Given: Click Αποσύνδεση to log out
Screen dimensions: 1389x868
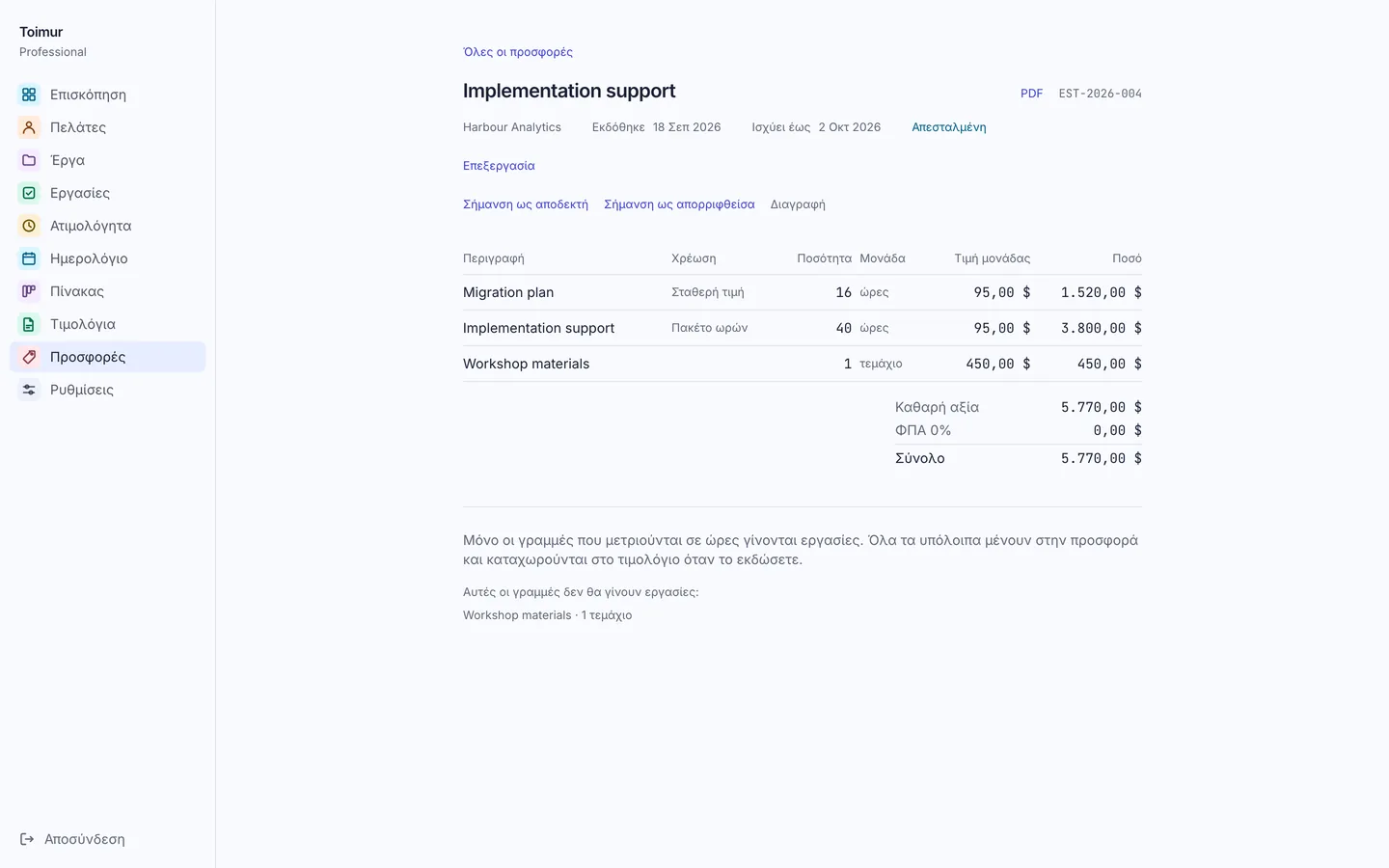Looking at the screenshot, I should coord(72,839).
